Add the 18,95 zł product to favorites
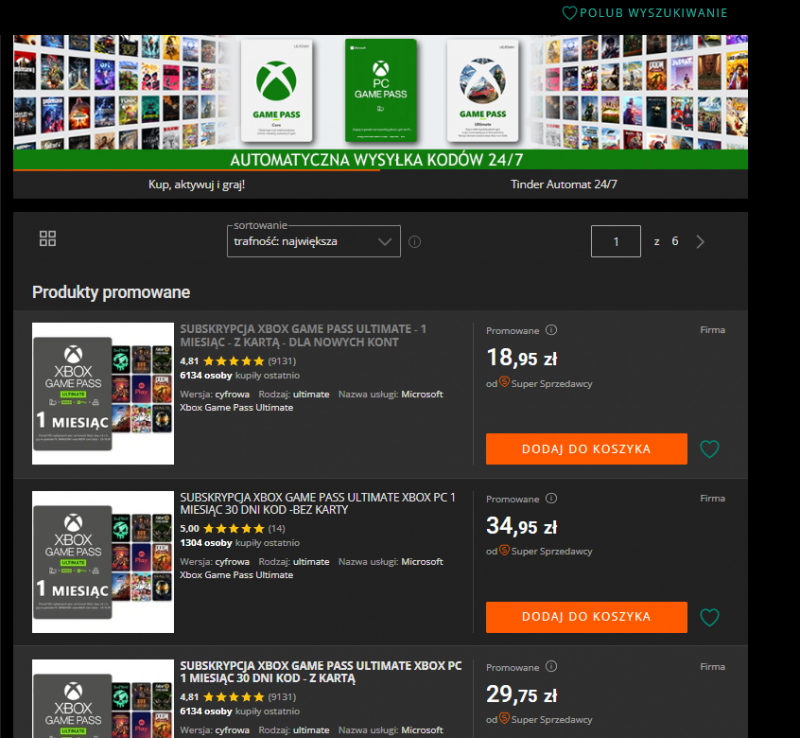Image resolution: width=800 pixels, height=738 pixels. (x=709, y=450)
